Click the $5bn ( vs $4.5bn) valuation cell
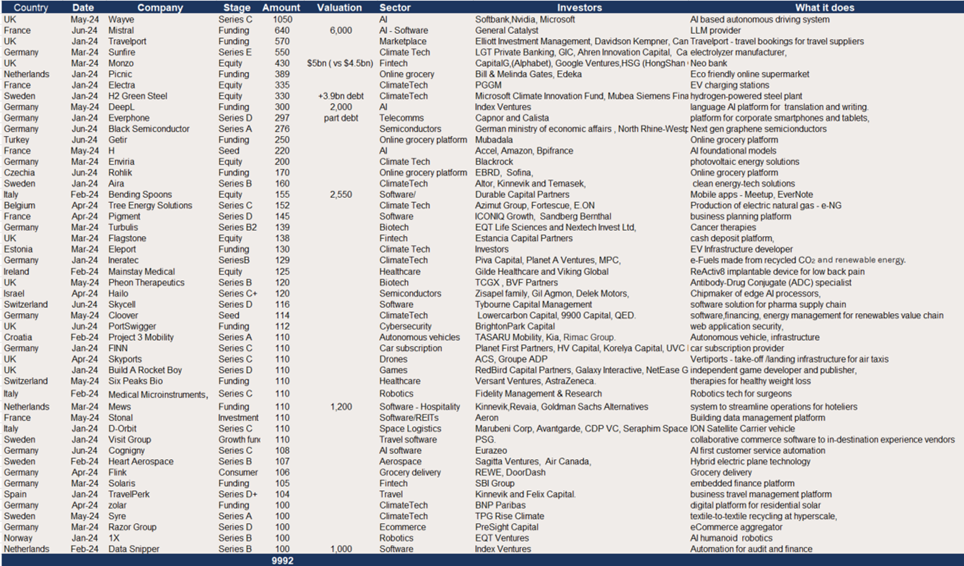The height and width of the screenshot is (566, 964). tap(340, 63)
